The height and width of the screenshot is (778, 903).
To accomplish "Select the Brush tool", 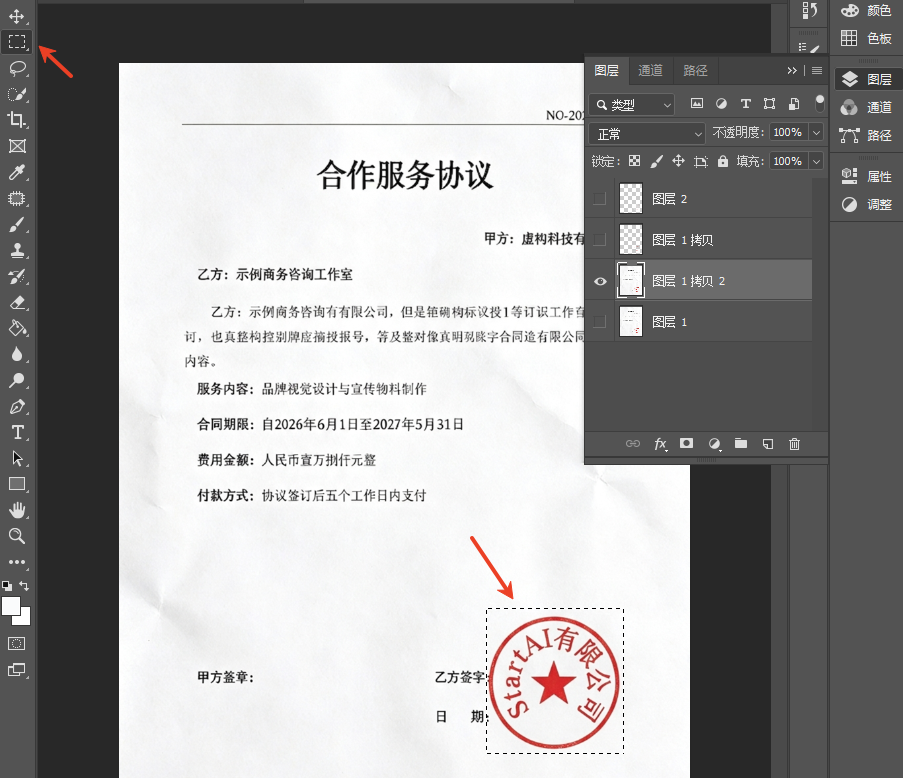I will 17,225.
